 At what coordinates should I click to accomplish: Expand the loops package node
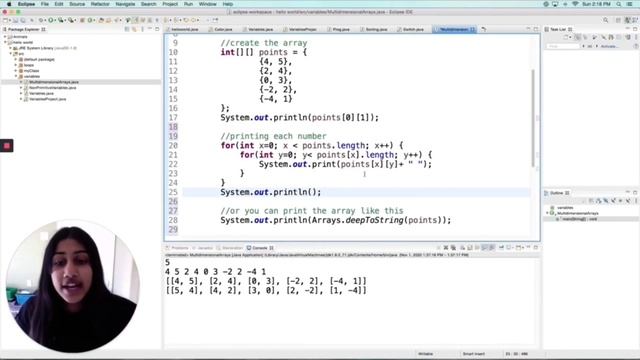16,65
